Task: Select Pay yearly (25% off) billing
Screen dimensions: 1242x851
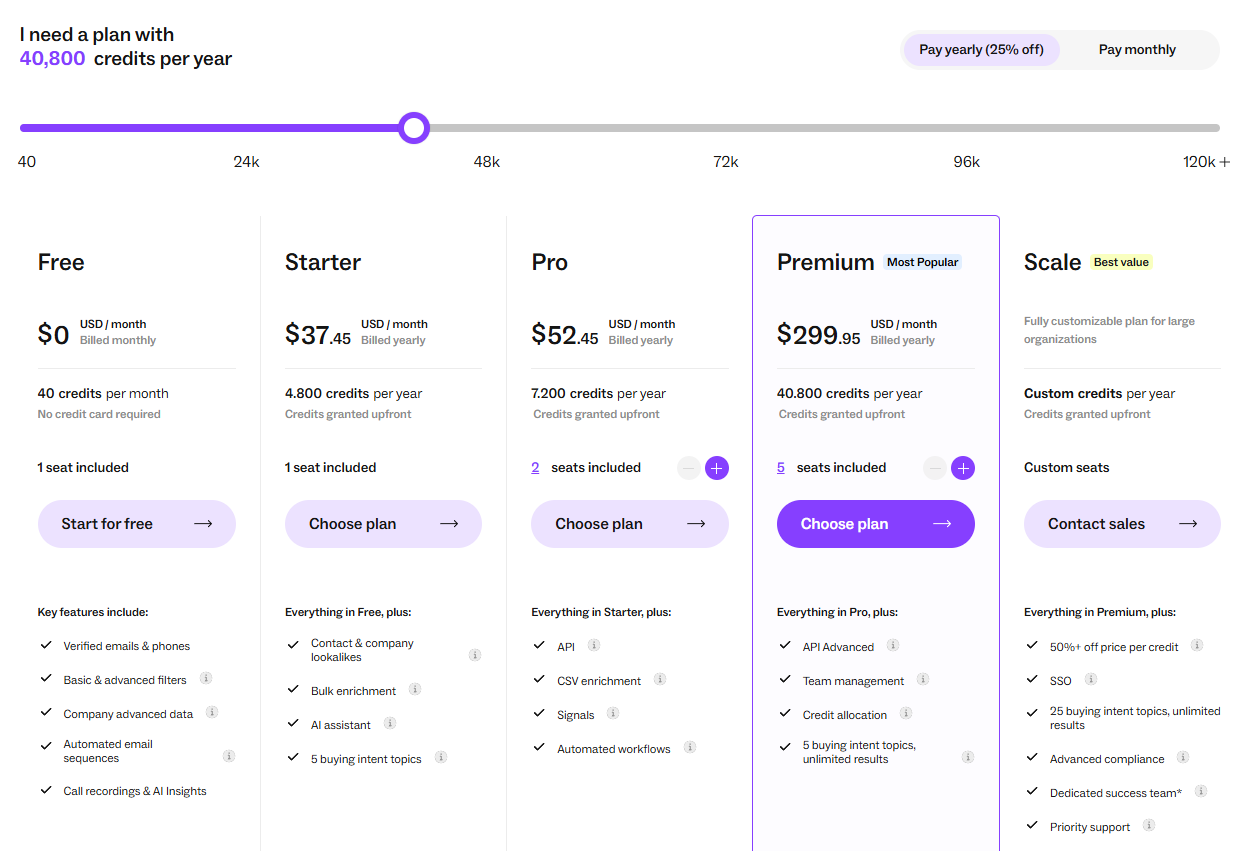Action: pyautogui.click(x=981, y=49)
